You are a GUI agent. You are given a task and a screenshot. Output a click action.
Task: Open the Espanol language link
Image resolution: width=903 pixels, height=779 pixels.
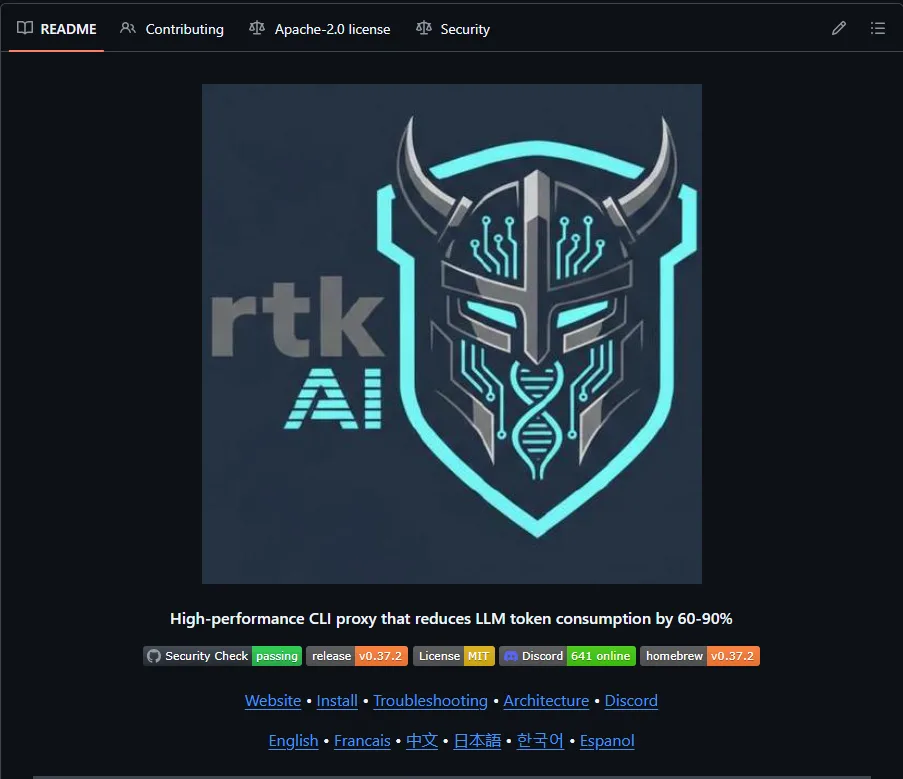[x=607, y=741]
